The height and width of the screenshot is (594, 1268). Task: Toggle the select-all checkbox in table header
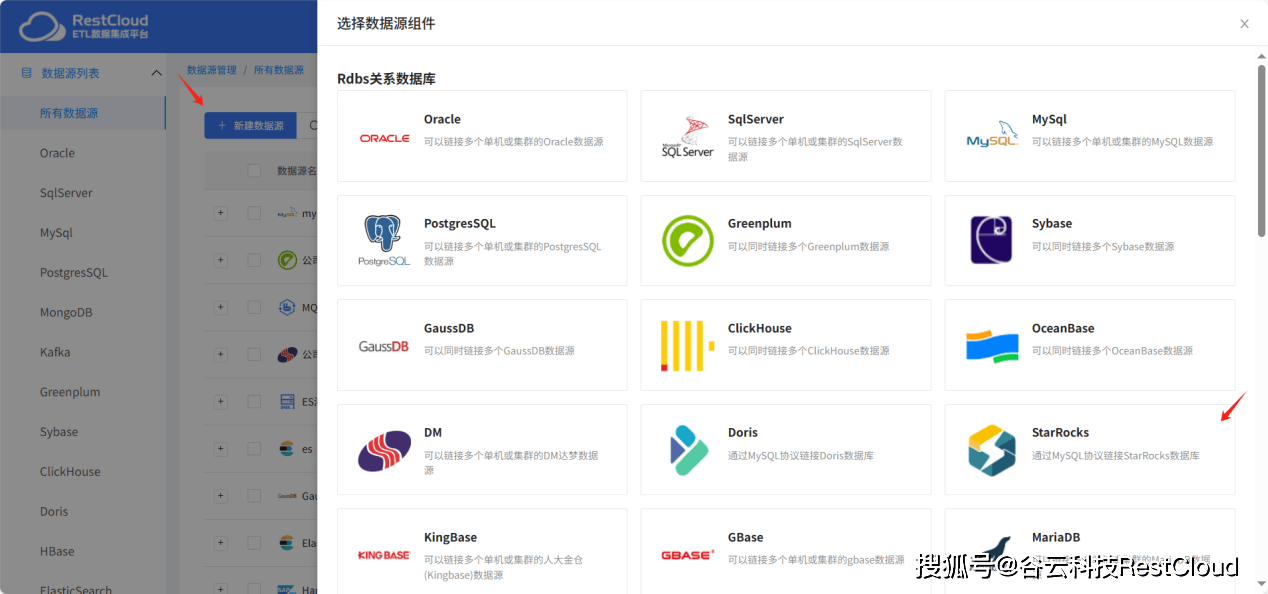(x=254, y=171)
